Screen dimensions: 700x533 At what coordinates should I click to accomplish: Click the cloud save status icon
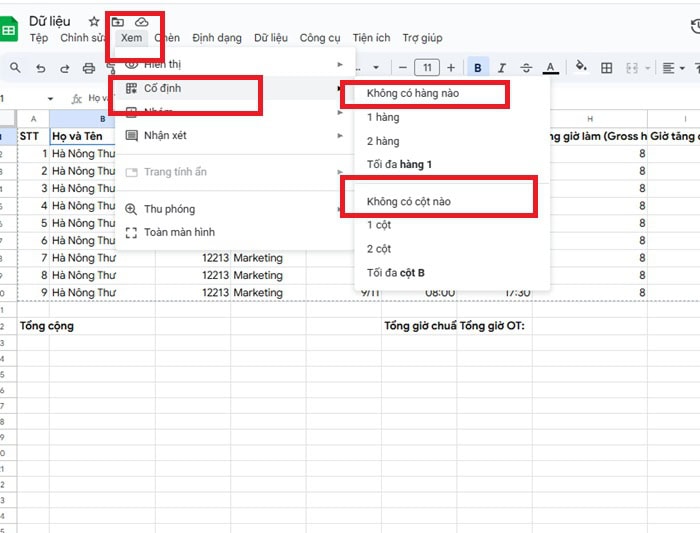pyautogui.click(x=141, y=21)
